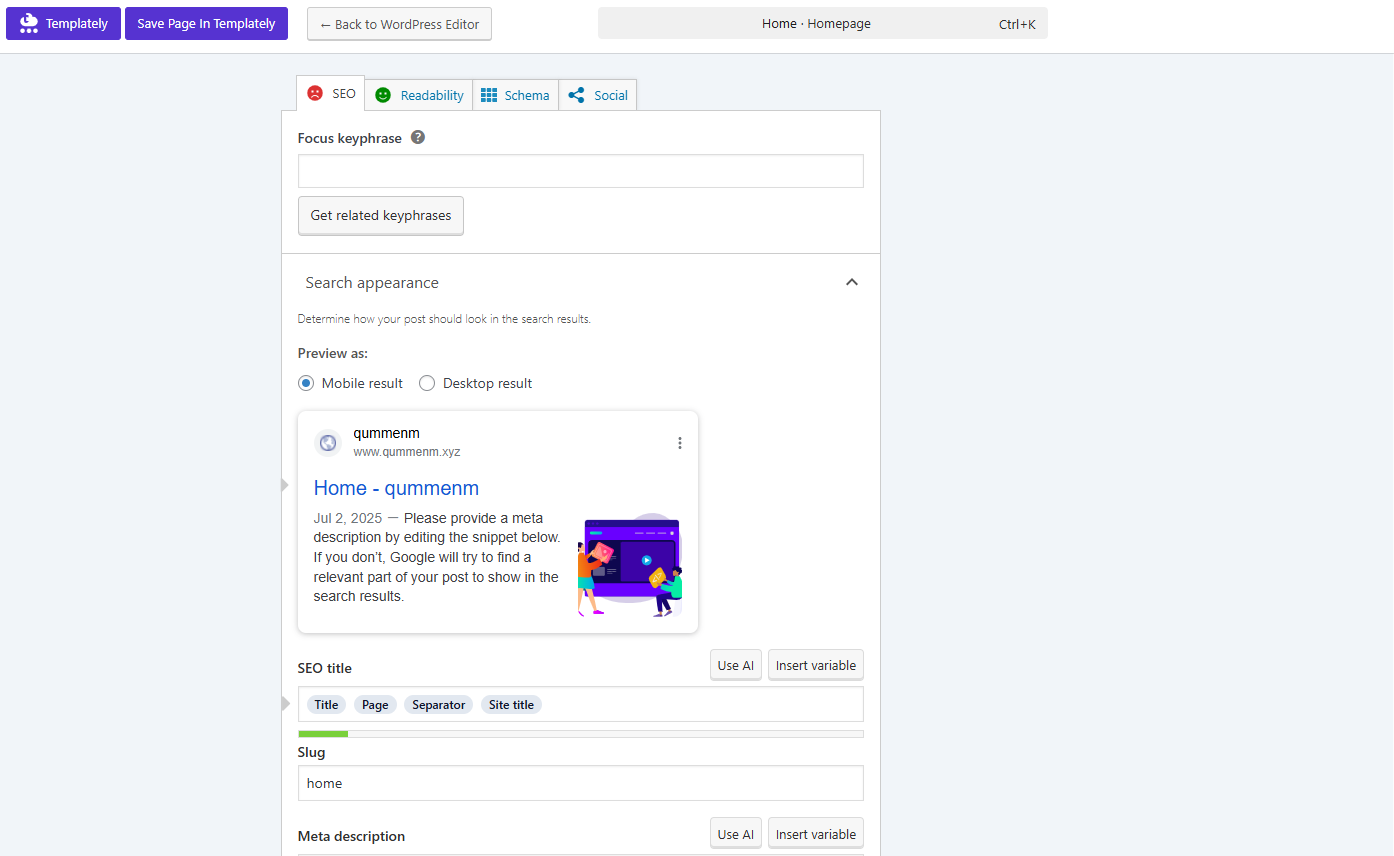Open the Home · Homepage command palette
1394x856 pixels.
coord(822,23)
